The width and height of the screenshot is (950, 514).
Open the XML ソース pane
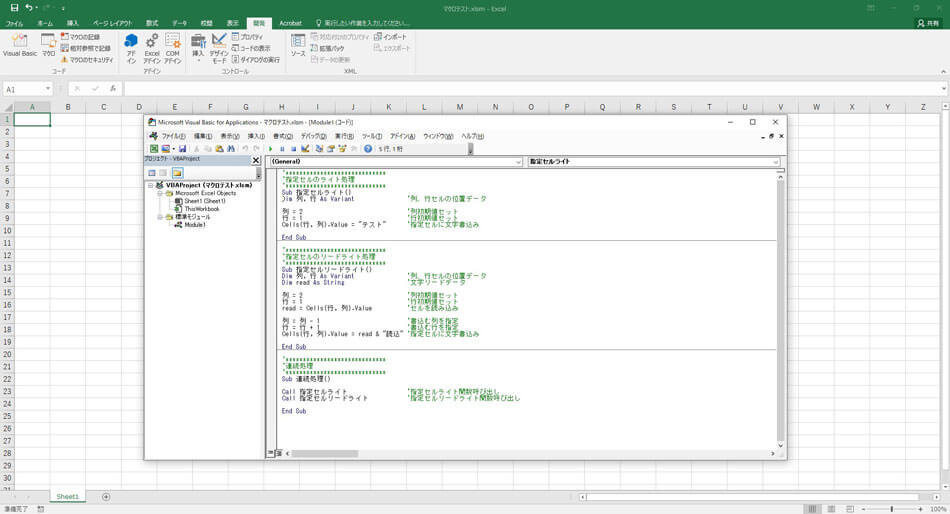298,45
